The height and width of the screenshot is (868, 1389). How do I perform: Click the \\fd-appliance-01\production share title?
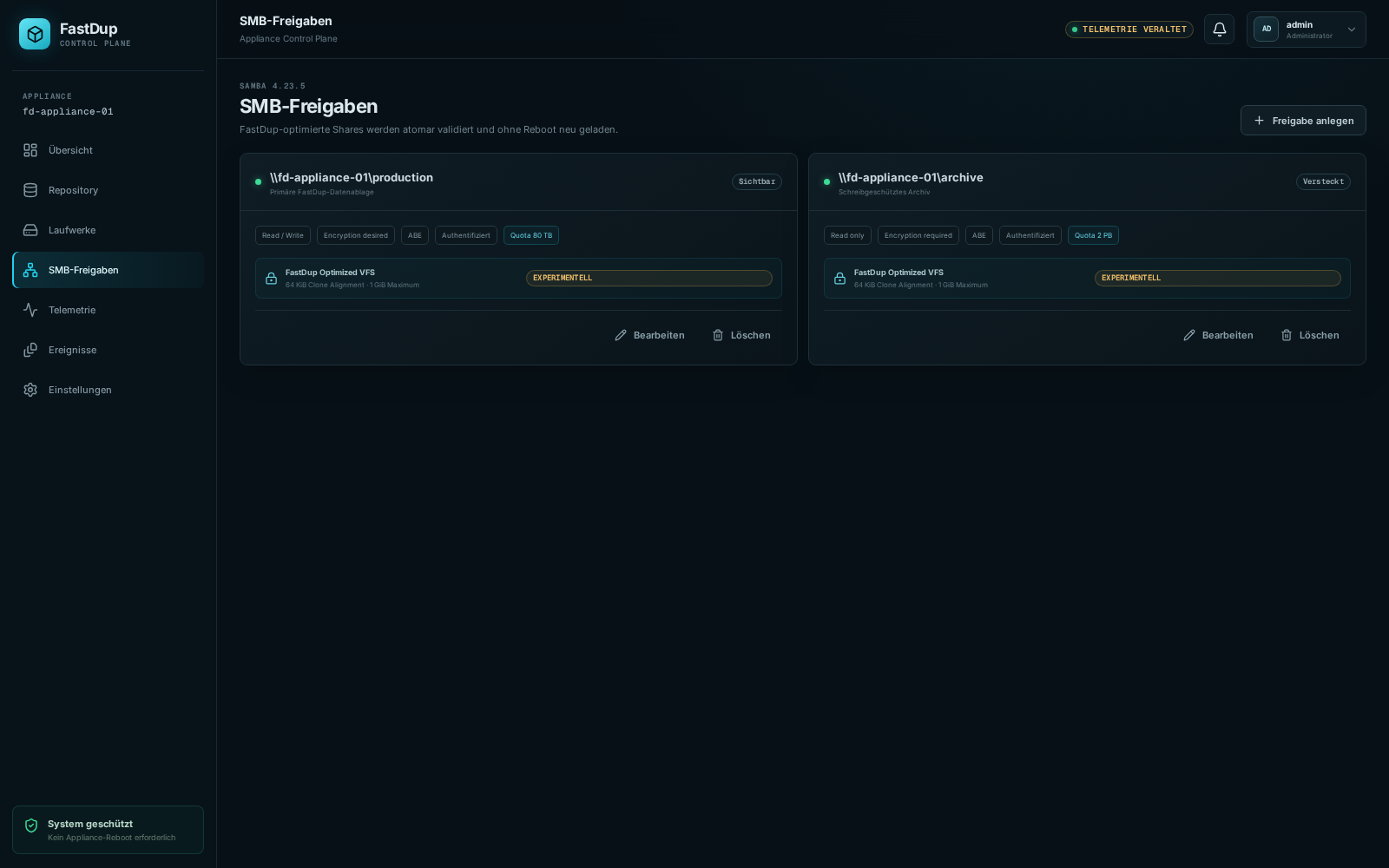coord(352,177)
